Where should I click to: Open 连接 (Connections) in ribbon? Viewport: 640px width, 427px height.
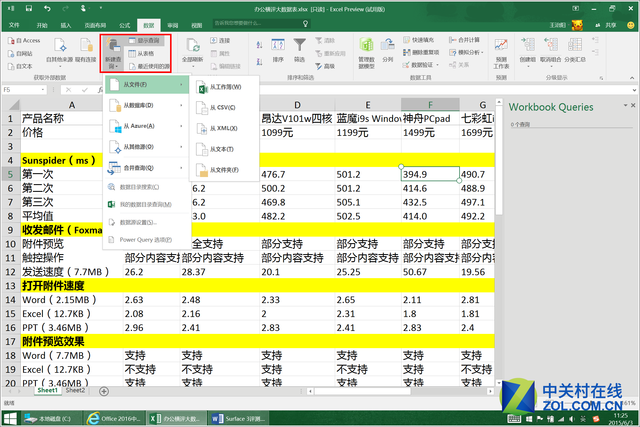(220, 40)
